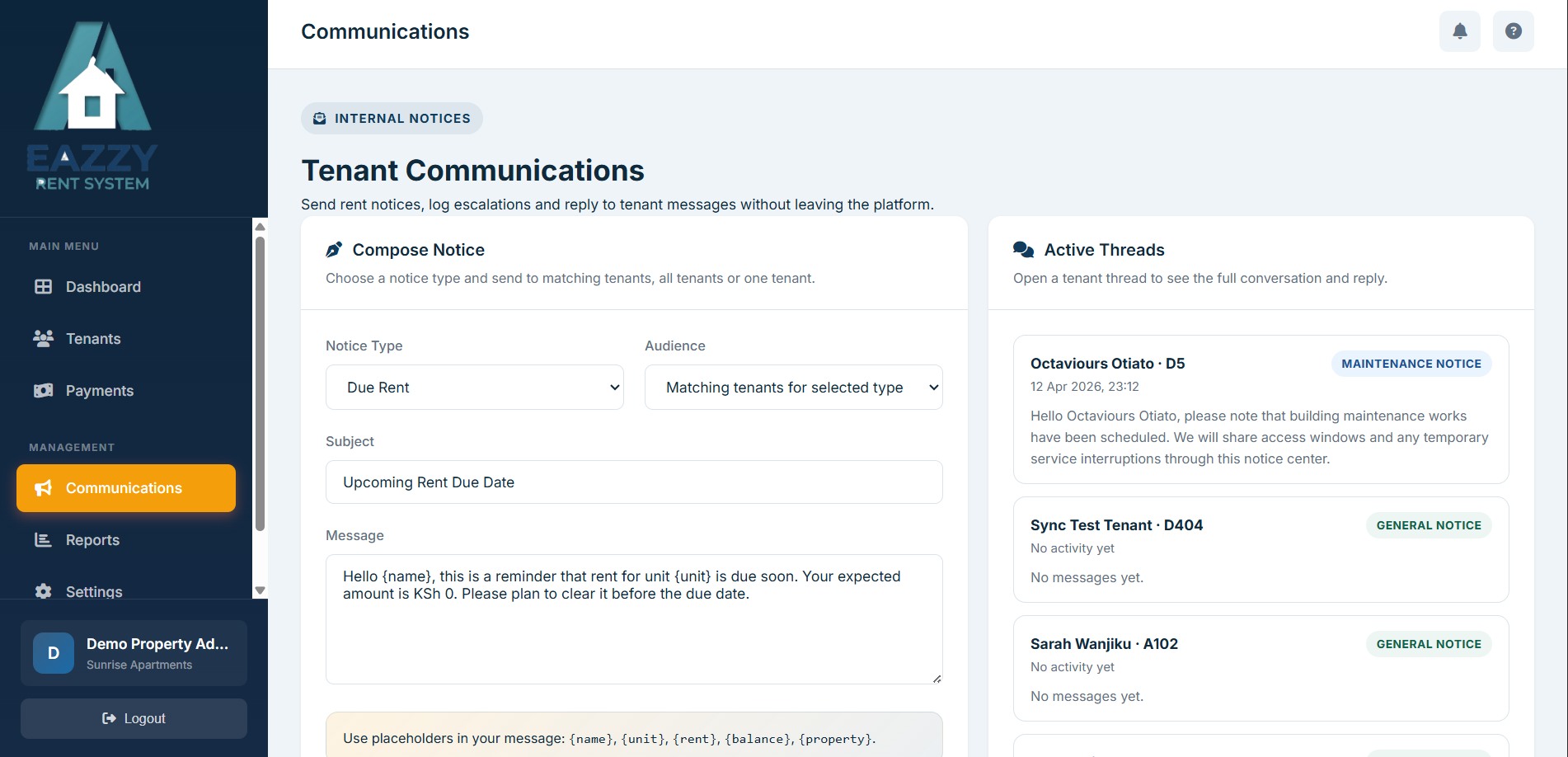Image resolution: width=1568 pixels, height=757 pixels.
Task: Click the Reports chart icon in sidebar
Action: 43,540
